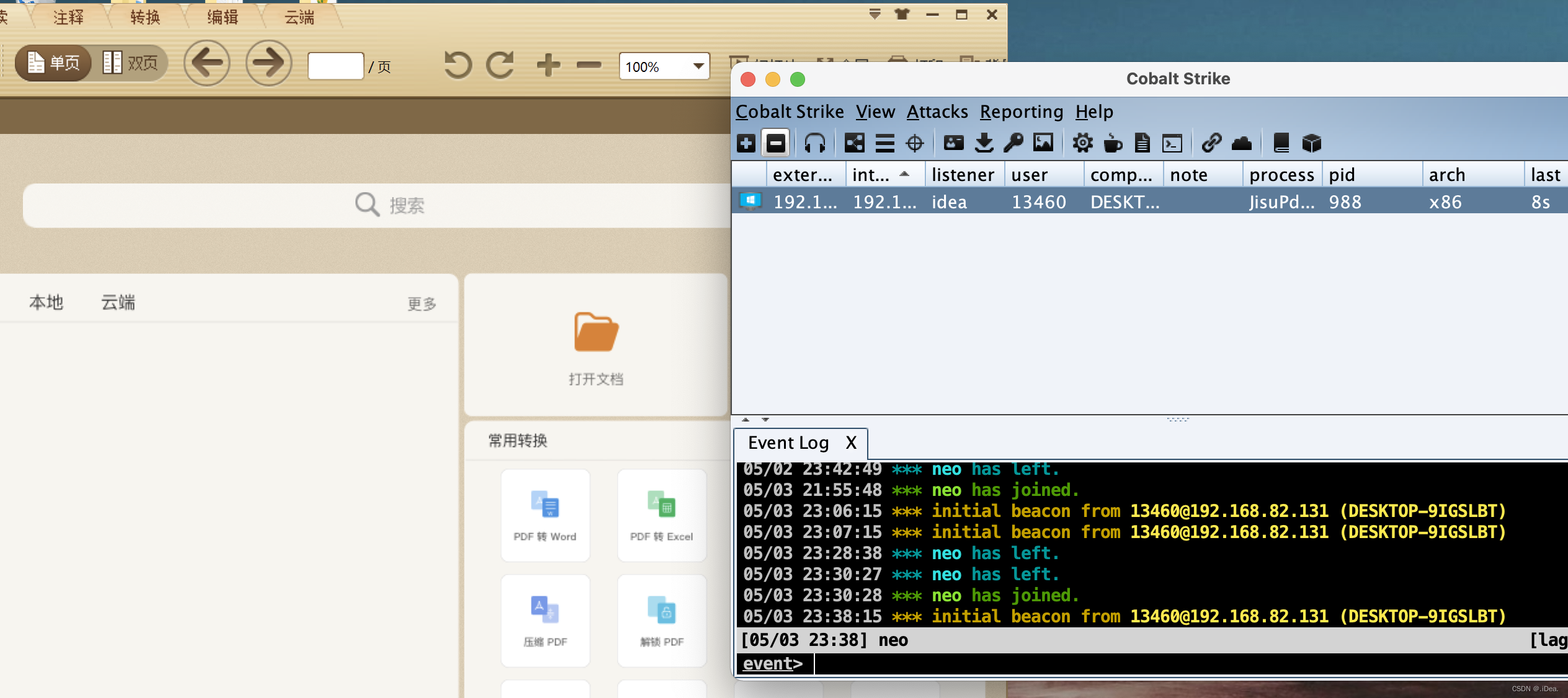This screenshot has height=698, width=1568.
Task: Select the Event Log tab
Action: (788, 443)
